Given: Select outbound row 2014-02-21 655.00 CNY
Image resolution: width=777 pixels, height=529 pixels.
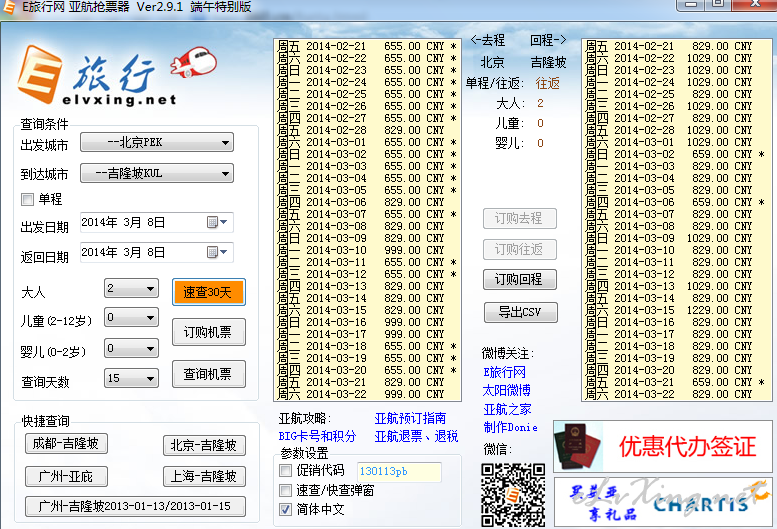Looking at the screenshot, I should tap(367, 46).
